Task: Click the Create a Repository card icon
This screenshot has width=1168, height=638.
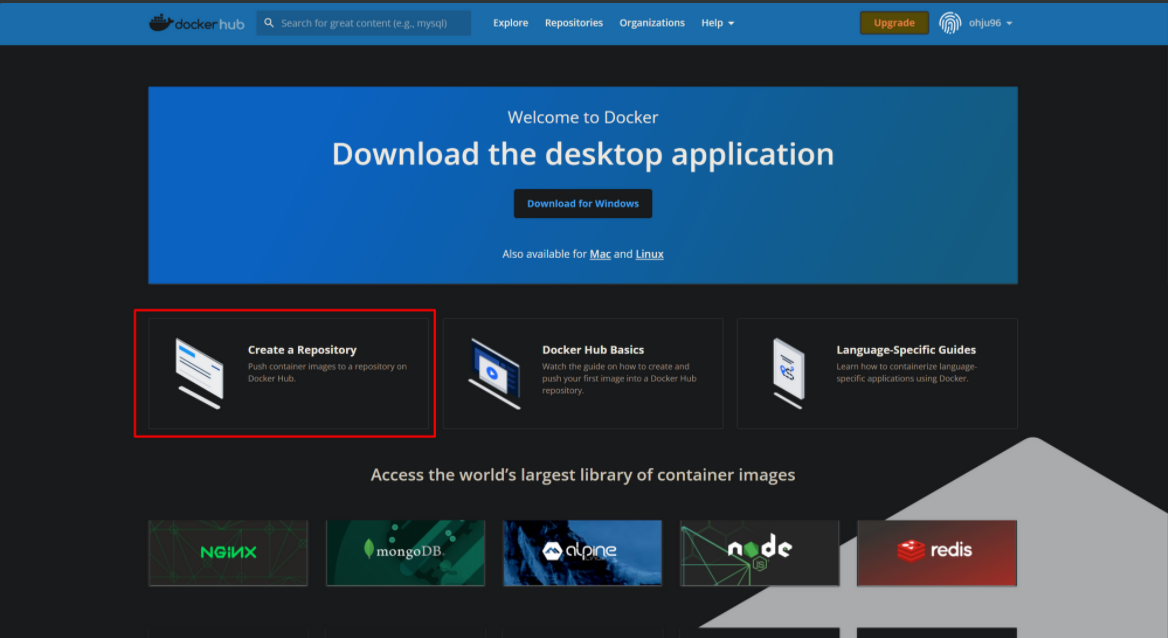Action: pos(199,373)
